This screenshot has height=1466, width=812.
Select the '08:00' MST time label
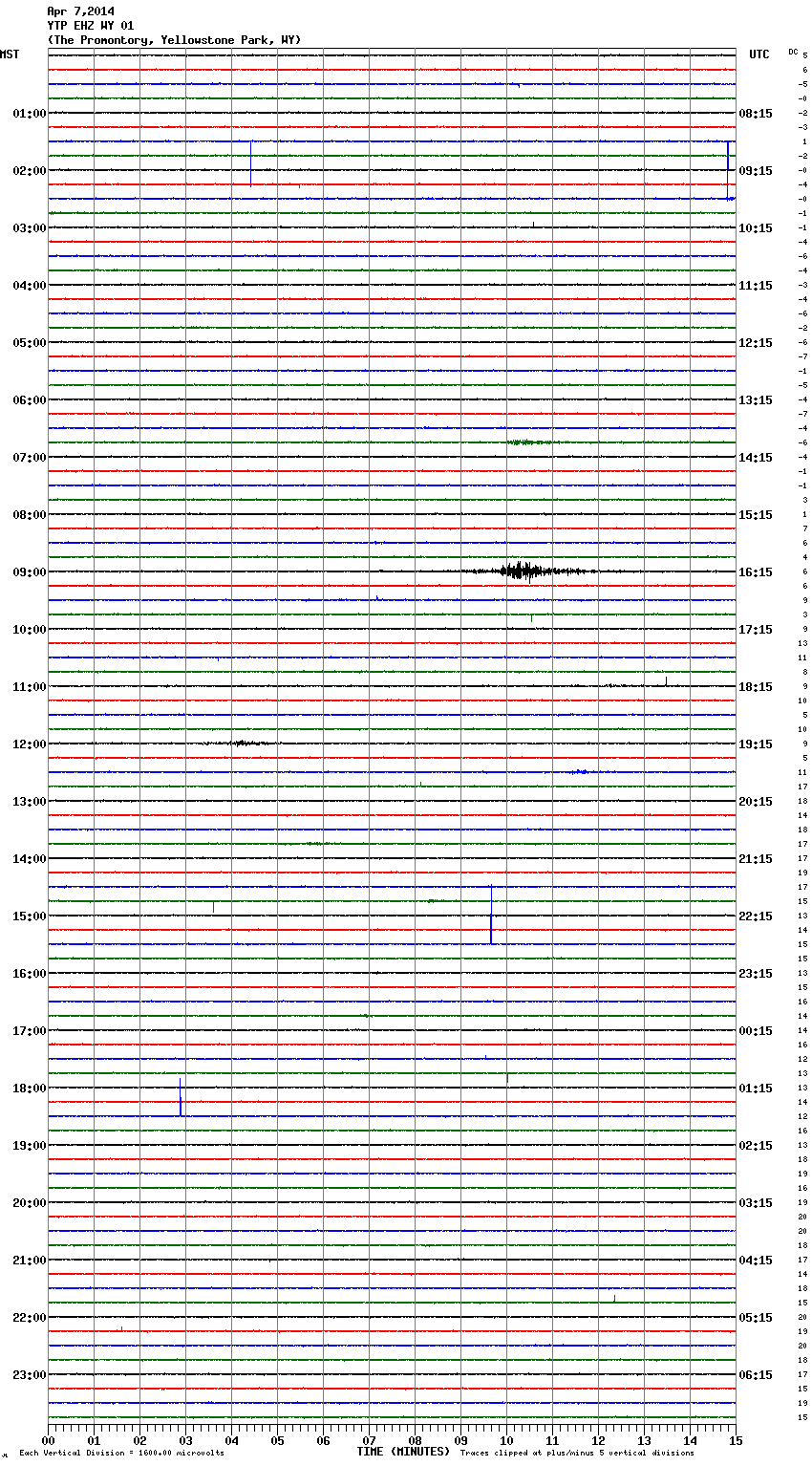click(x=29, y=515)
